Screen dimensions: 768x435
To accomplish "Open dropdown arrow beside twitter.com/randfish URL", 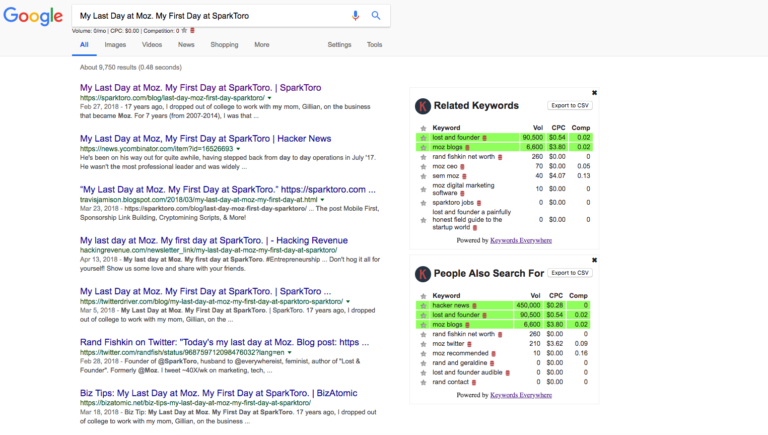I will coord(289,353).
